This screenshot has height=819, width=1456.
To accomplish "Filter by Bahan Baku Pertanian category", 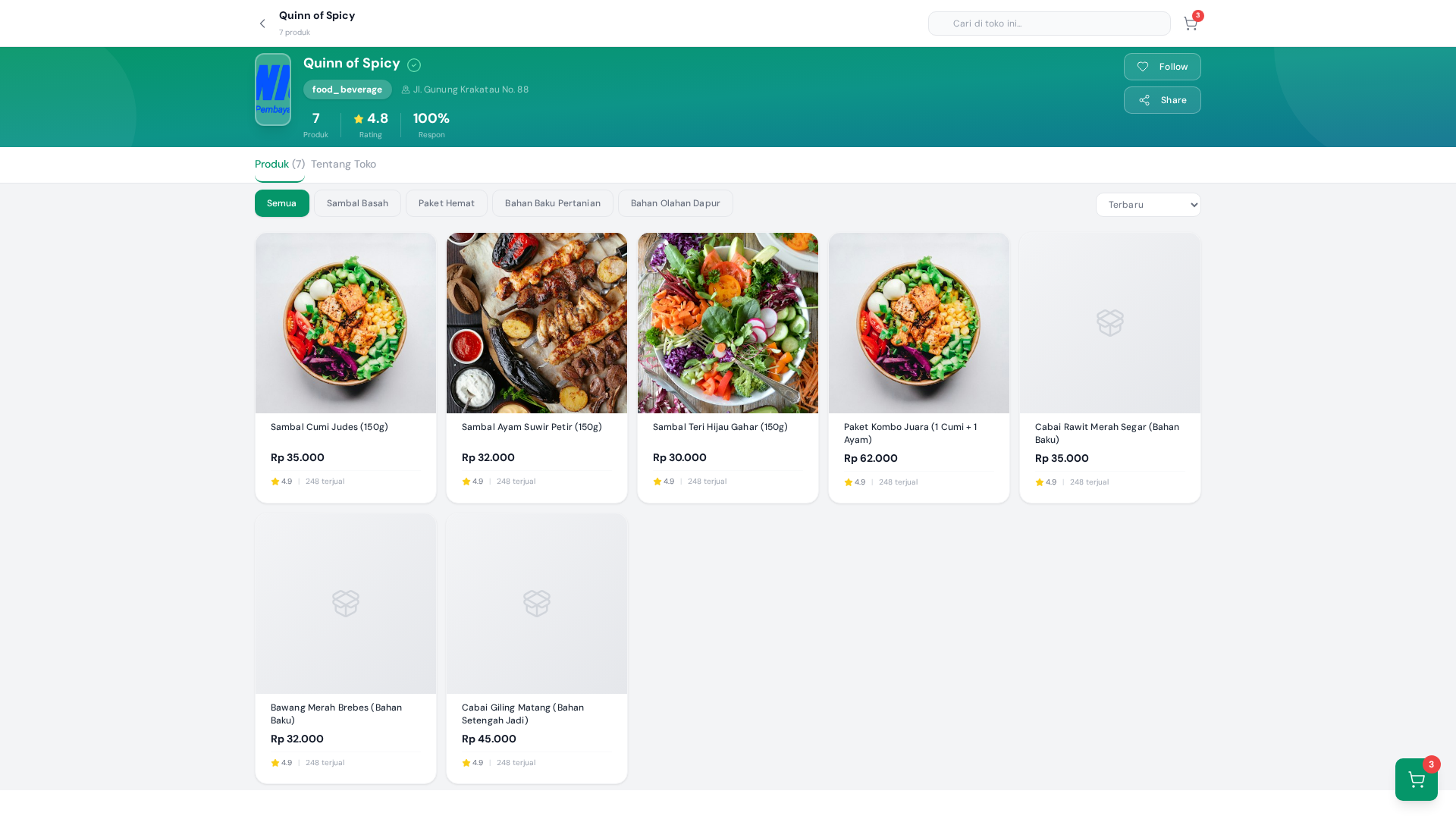I will pyautogui.click(x=553, y=203).
